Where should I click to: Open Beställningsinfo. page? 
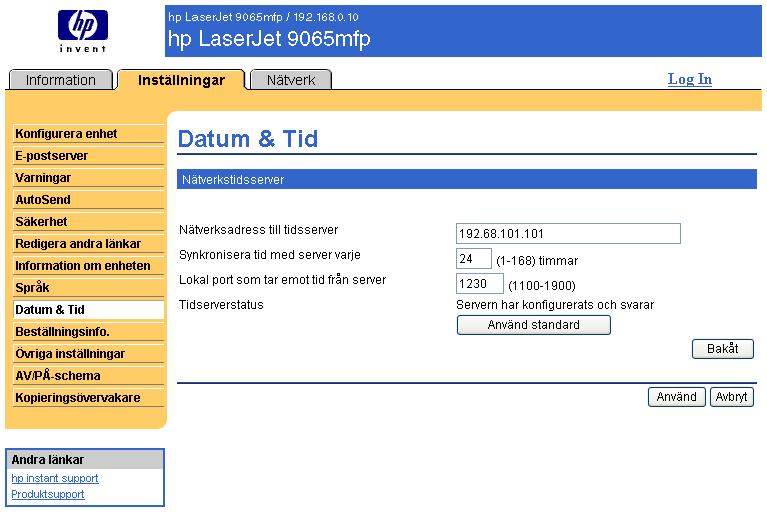click(89, 332)
